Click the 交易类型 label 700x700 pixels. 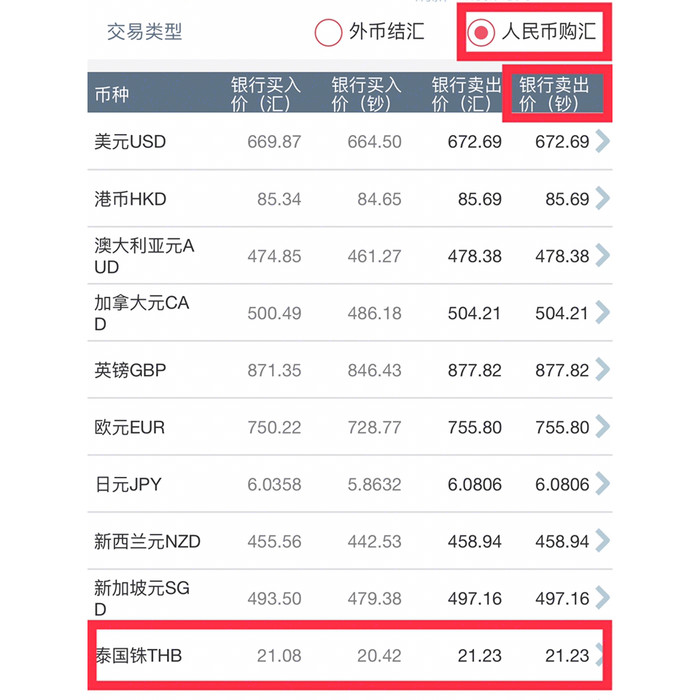click(145, 32)
